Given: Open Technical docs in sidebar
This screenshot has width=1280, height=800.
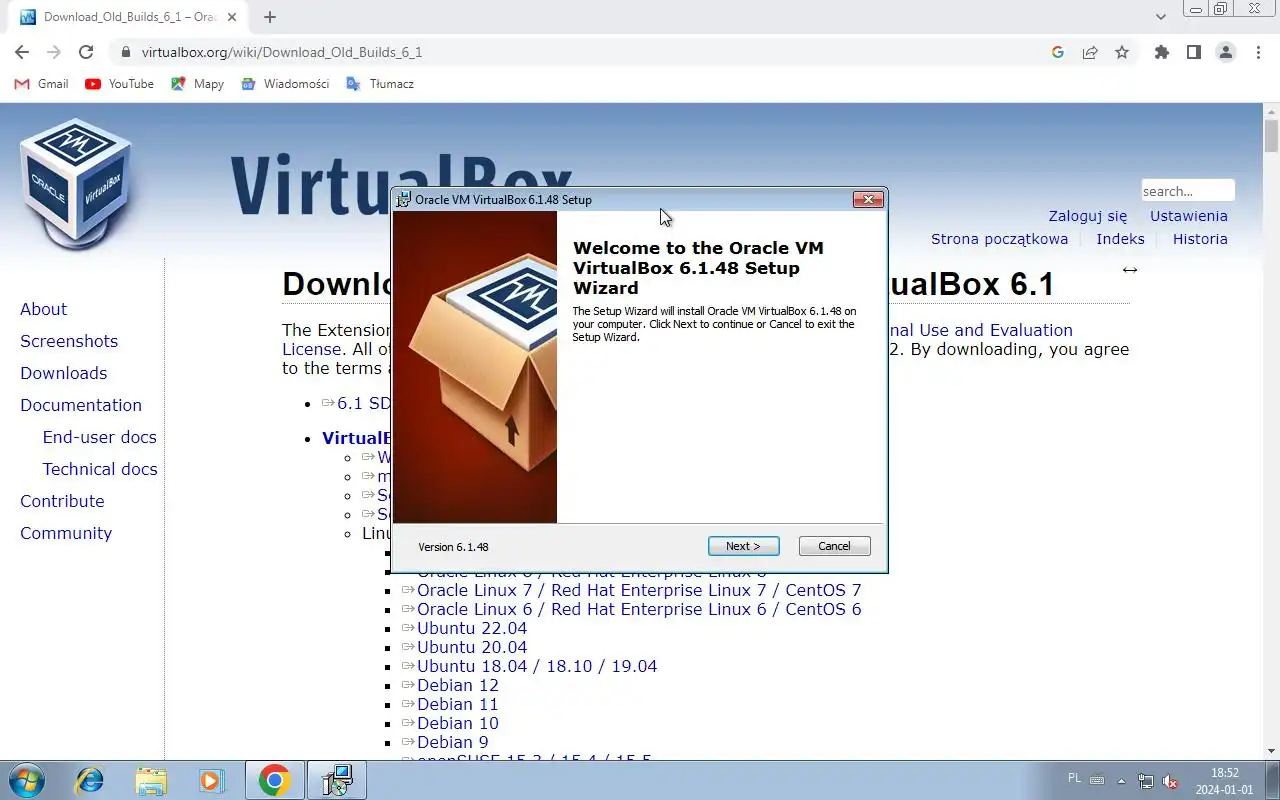Looking at the screenshot, I should tap(100, 469).
